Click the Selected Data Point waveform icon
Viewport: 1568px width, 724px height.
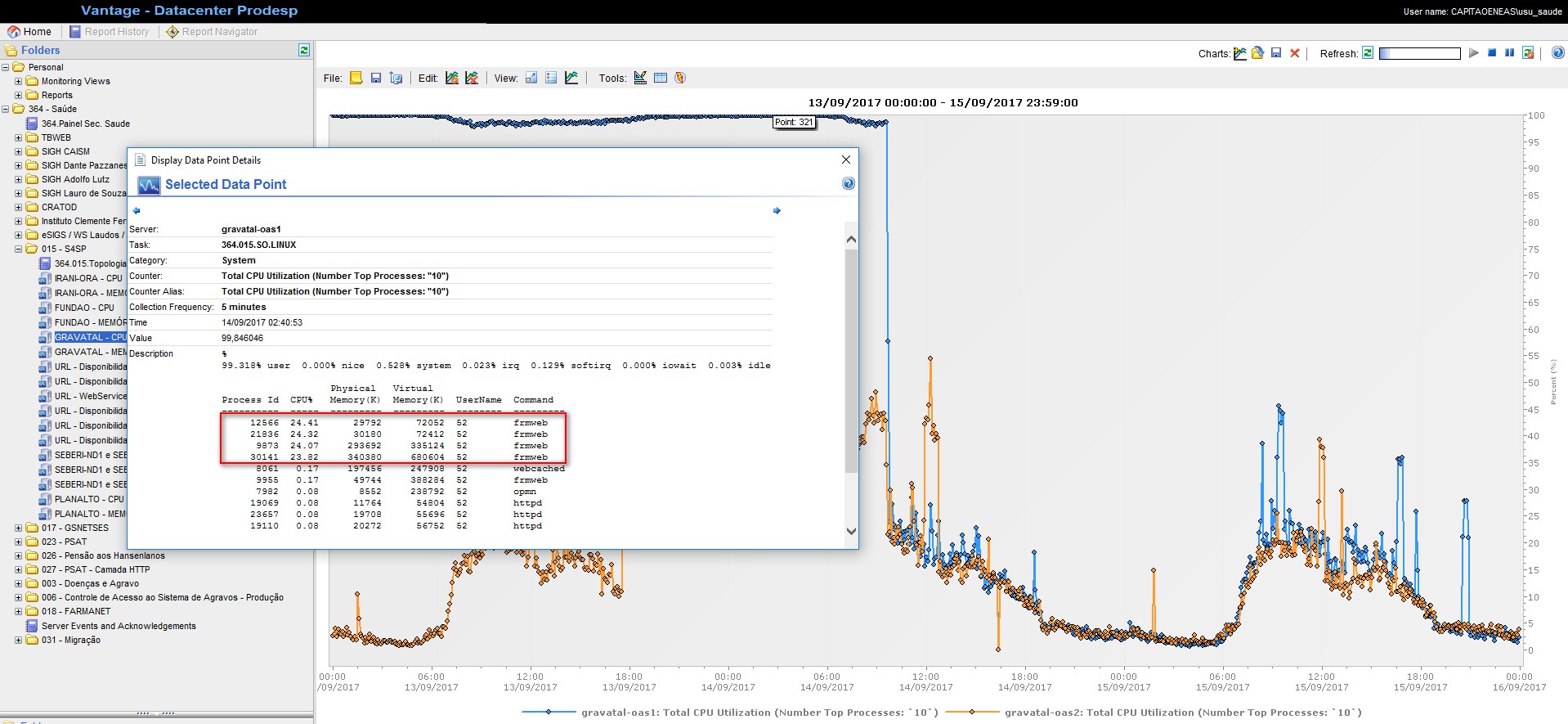tap(149, 185)
